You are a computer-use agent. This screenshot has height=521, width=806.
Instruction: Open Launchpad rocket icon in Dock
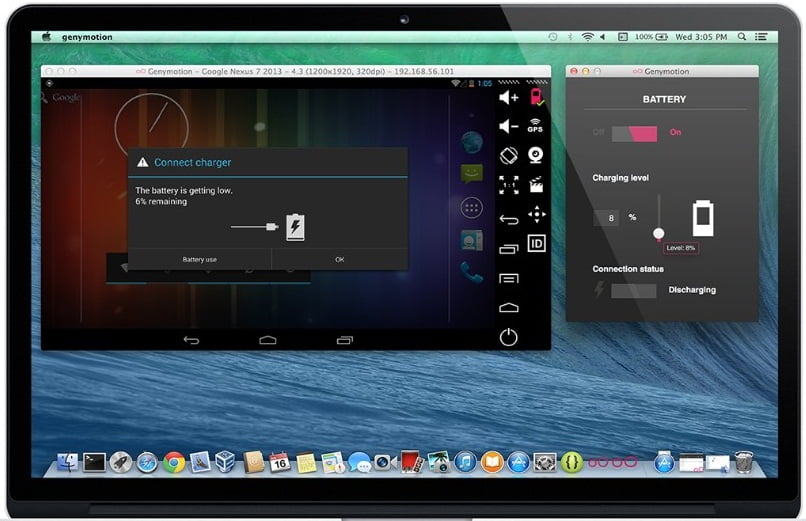point(121,462)
